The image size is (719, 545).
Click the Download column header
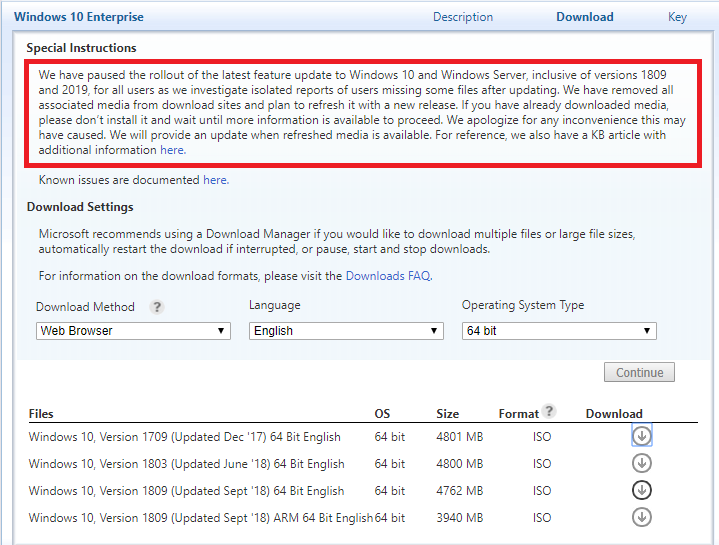614,414
